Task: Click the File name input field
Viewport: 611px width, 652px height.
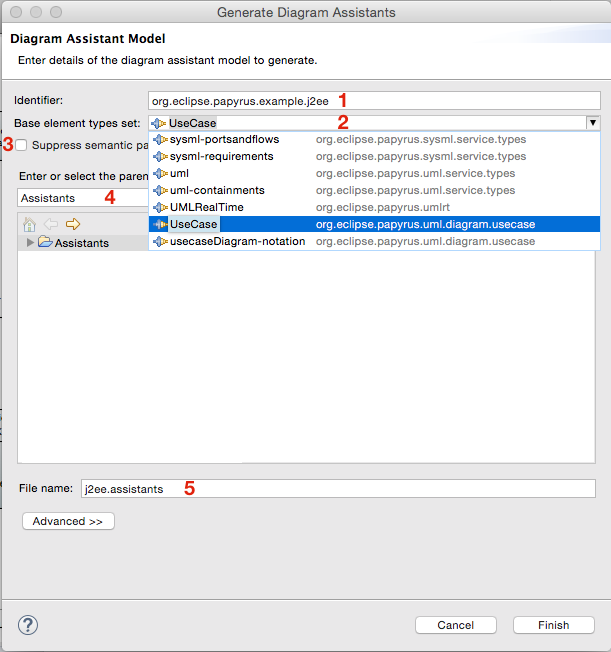Action: click(338, 489)
